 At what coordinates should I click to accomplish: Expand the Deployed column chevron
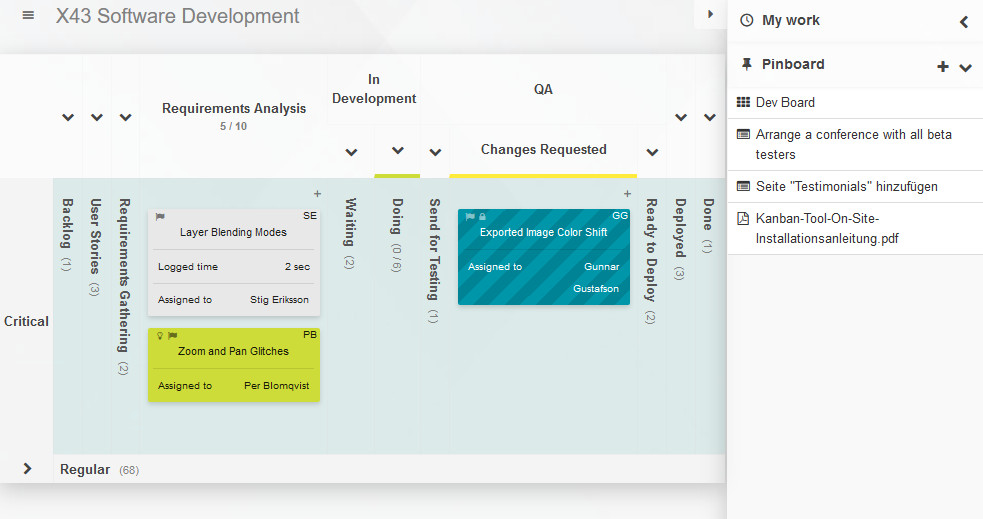click(681, 118)
